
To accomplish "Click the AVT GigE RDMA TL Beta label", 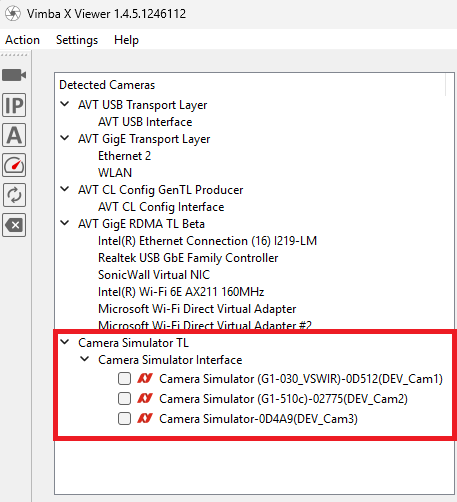I will tap(141, 224).
